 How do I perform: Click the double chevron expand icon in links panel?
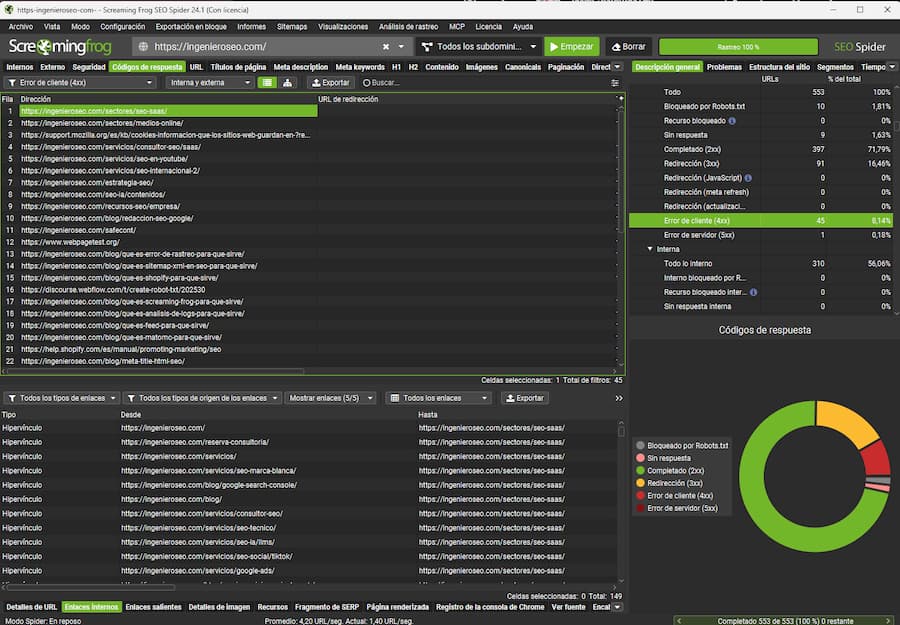[x=619, y=398]
